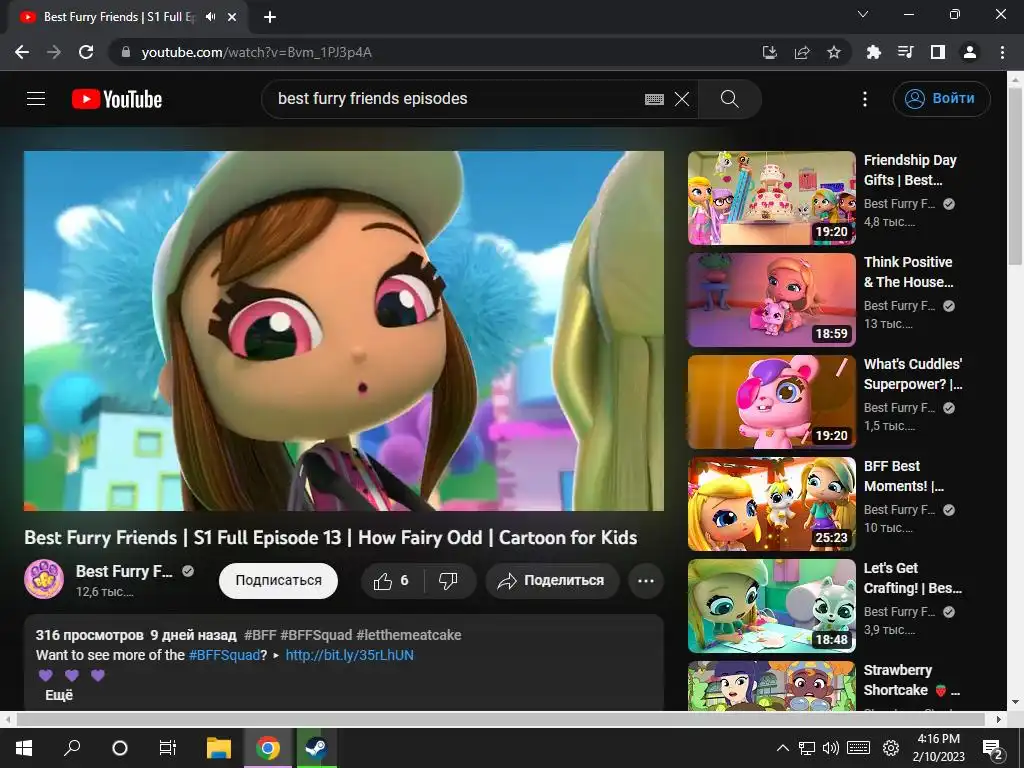This screenshot has width=1024, height=768.
Task: Open the tab search chevron
Action: coord(863,14)
